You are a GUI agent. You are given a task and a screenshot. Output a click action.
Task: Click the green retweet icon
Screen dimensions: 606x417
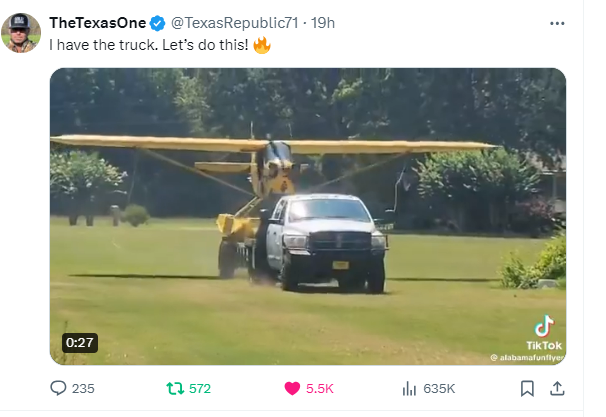click(175, 388)
